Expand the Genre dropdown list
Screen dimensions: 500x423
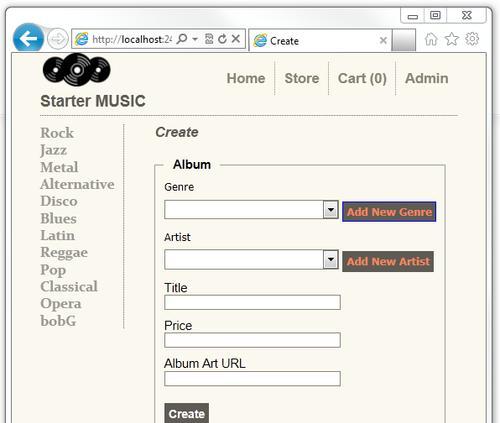click(x=331, y=210)
